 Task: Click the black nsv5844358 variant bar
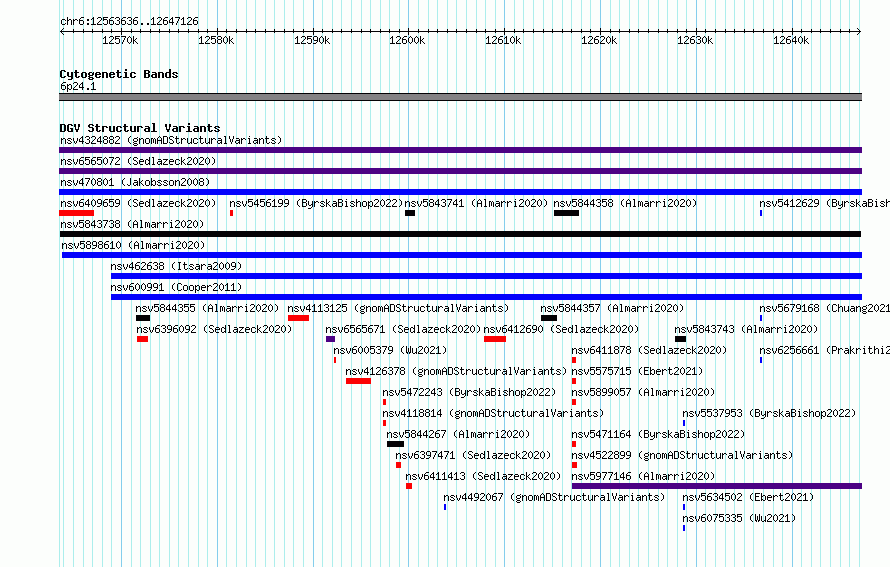tap(566, 213)
